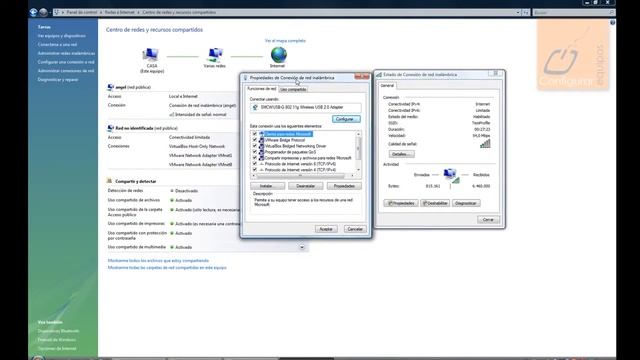Click Ver equipos y dispositivos in sidebar
This screenshot has height=360, width=640.
click(x=62, y=36)
